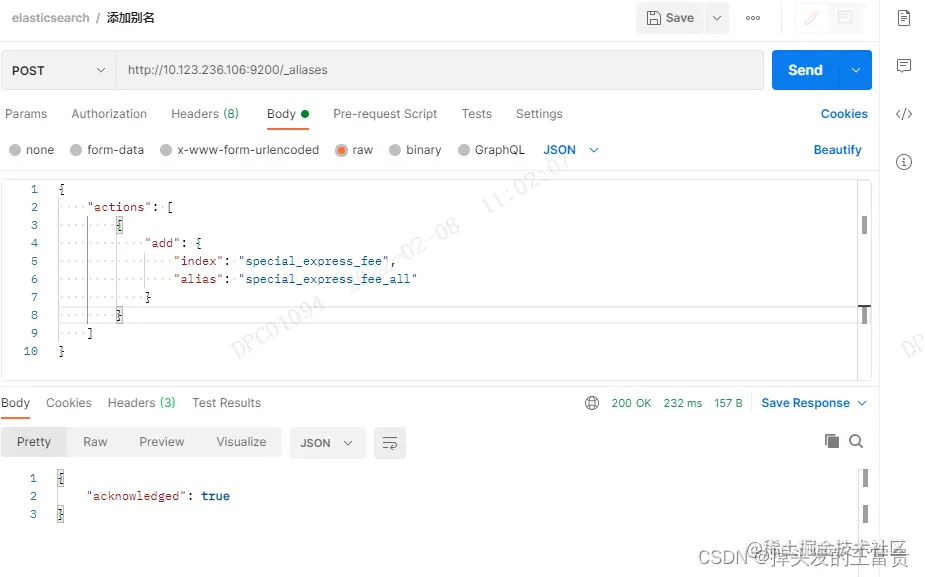Open the three-dots more actions menu
Screen dimensions: 925x577
click(x=753, y=18)
